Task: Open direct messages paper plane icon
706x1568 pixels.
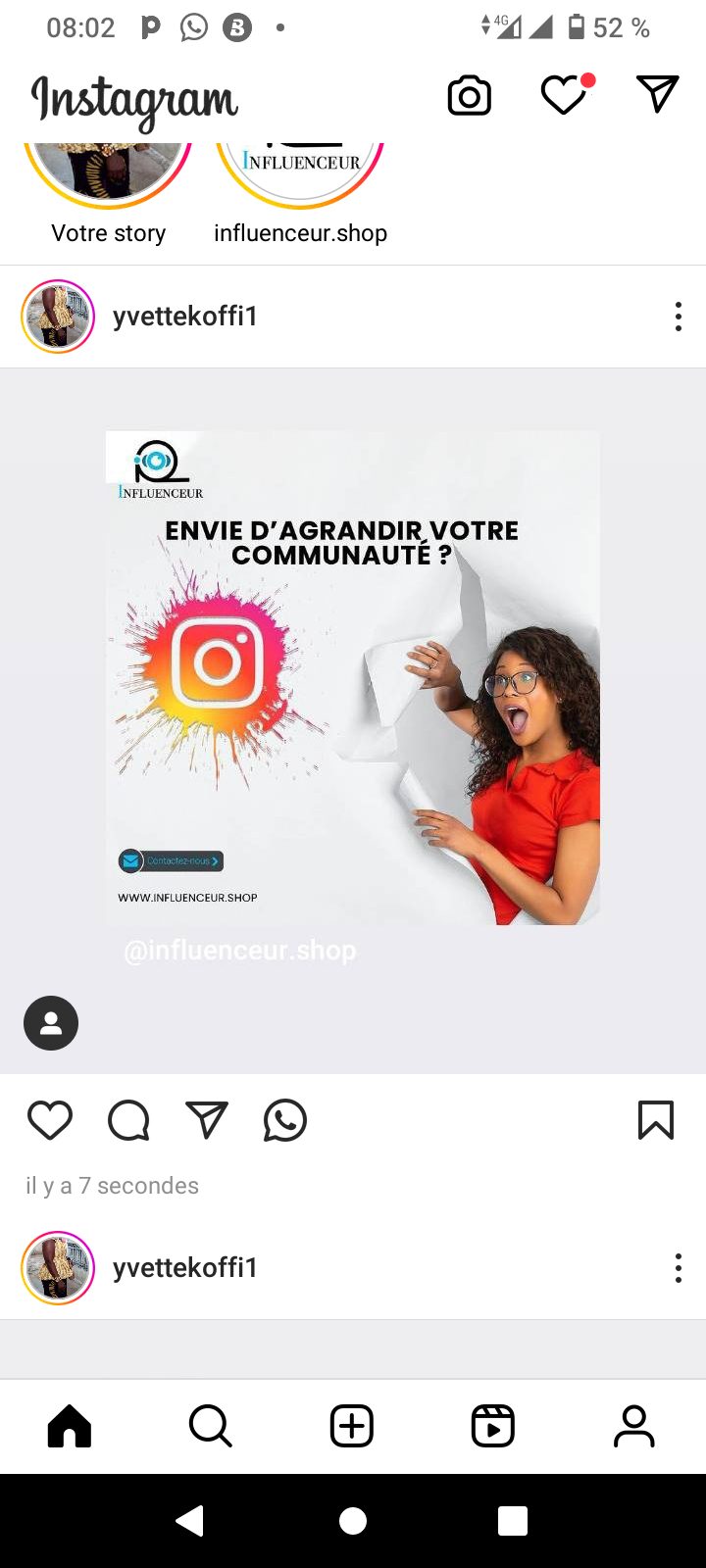Action: [x=657, y=94]
